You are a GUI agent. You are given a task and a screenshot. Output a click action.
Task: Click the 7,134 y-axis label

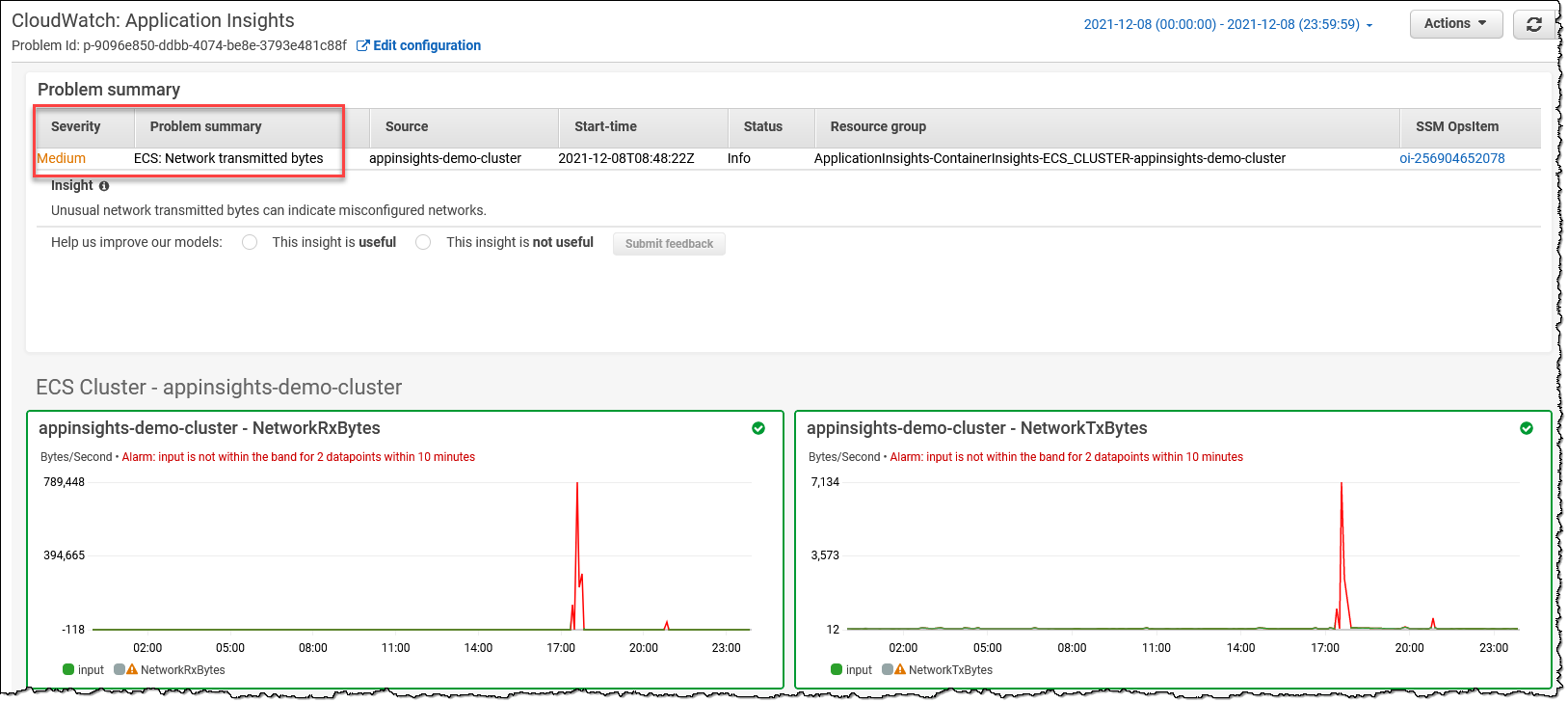click(x=825, y=482)
